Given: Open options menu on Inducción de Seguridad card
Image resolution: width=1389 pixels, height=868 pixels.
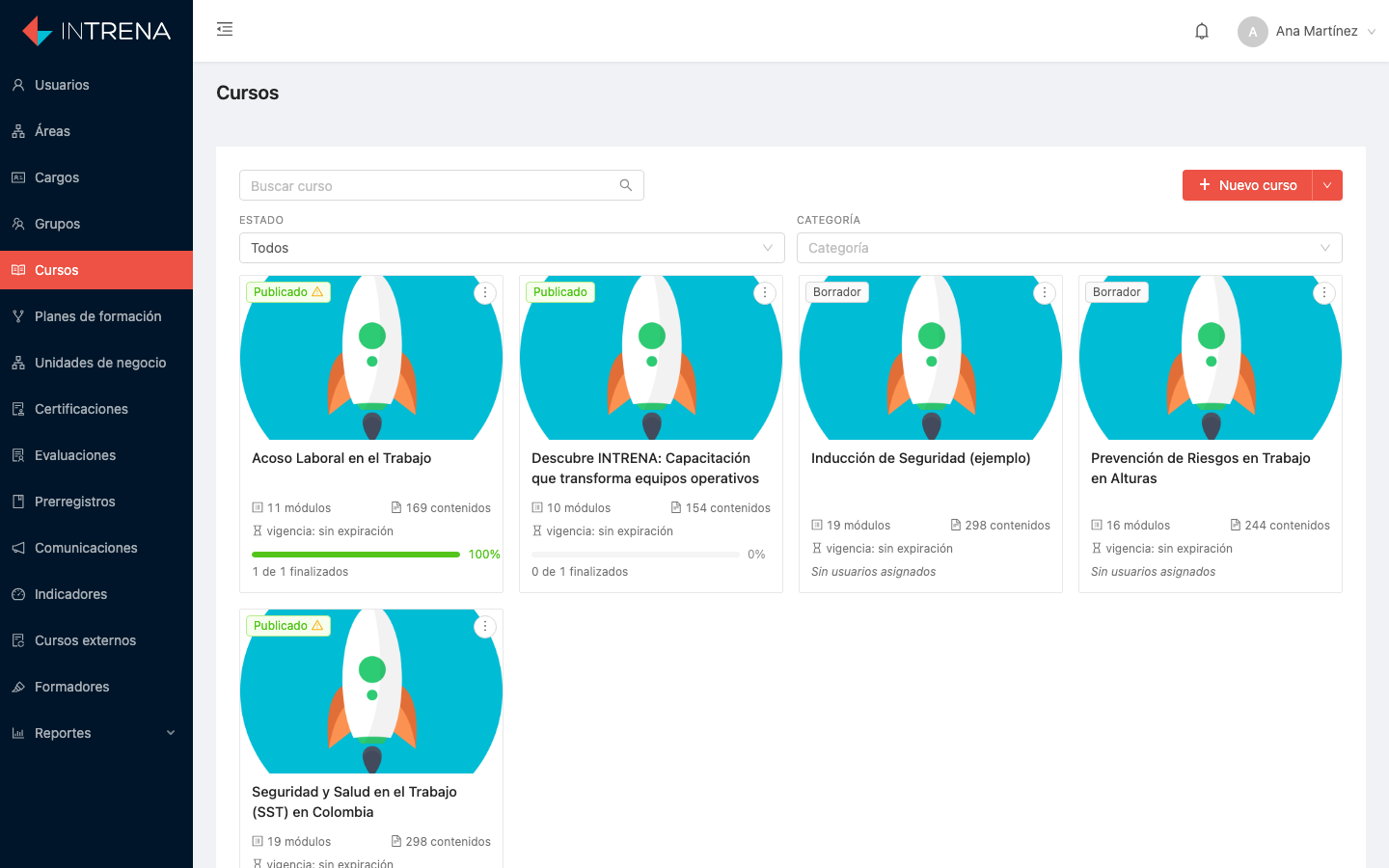Looking at the screenshot, I should click(1045, 292).
